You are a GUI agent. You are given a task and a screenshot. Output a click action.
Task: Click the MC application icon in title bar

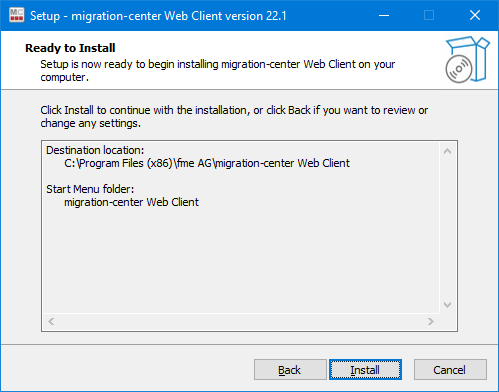(x=16, y=15)
